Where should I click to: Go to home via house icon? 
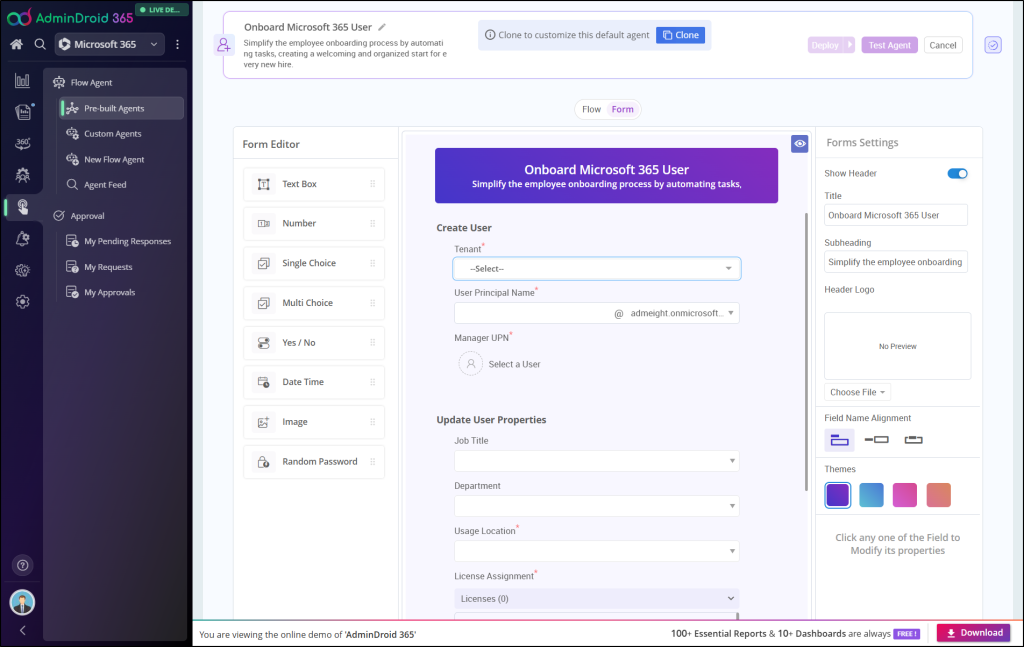(16, 44)
